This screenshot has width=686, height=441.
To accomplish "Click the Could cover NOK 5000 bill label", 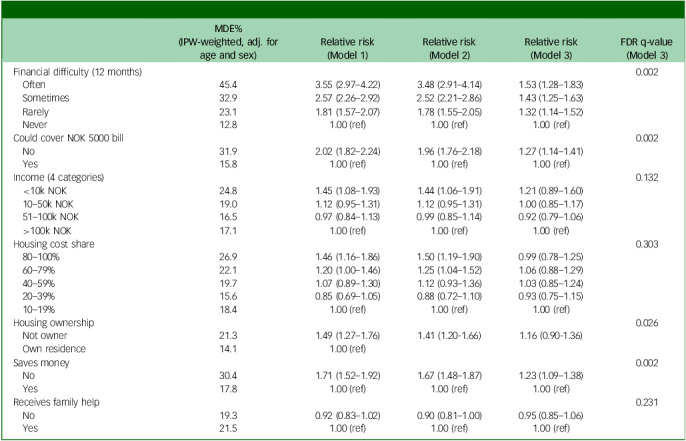I will (68, 138).
